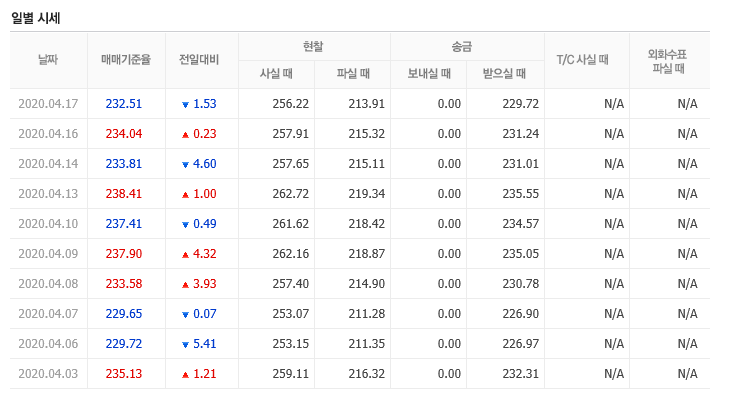Click the cash sell value 211.35

coord(366,344)
